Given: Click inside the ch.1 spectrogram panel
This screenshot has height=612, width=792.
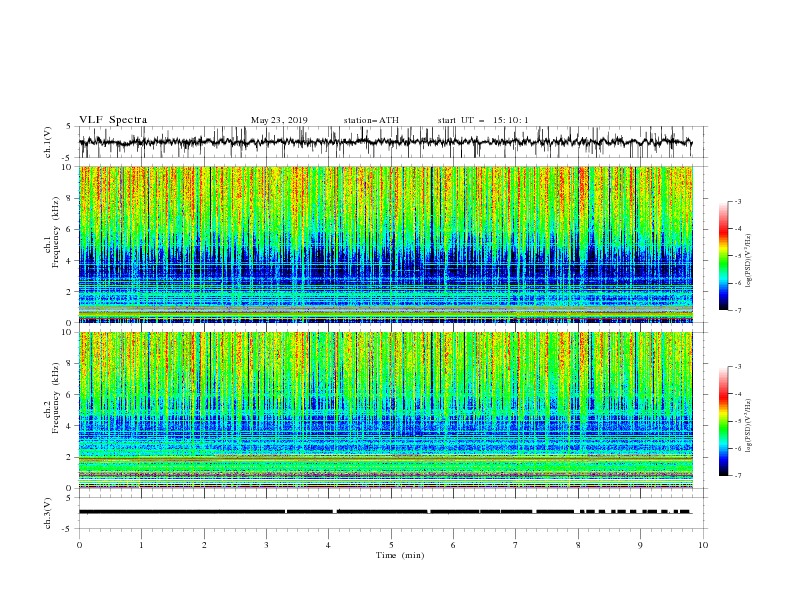Looking at the screenshot, I should (x=386, y=244).
